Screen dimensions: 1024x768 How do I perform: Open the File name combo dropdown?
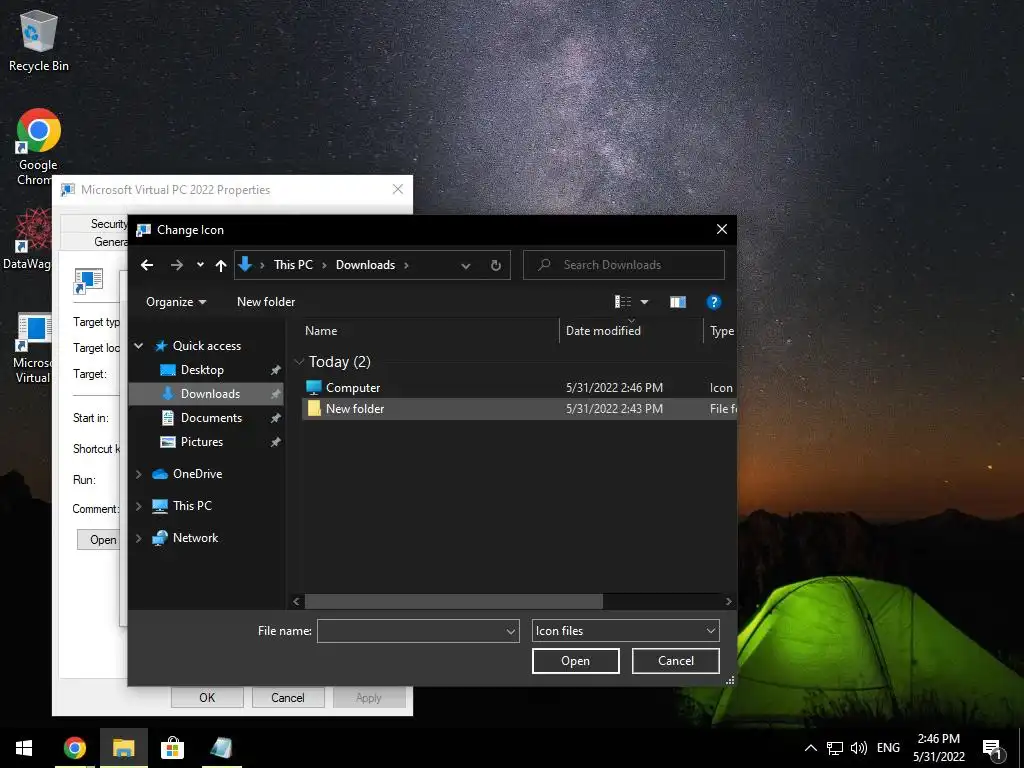511,631
